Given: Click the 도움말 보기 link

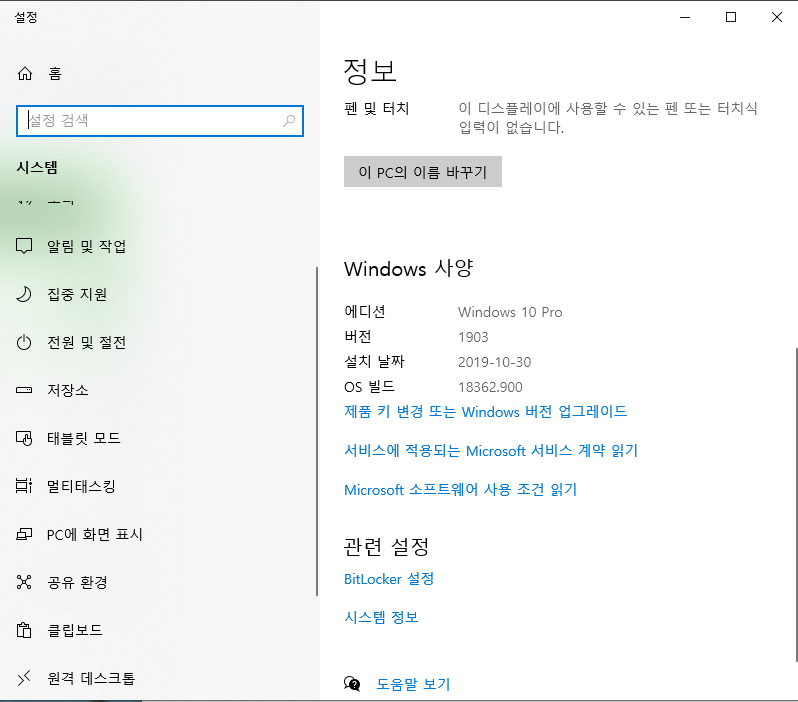Looking at the screenshot, I should click(x=413, y=684).
